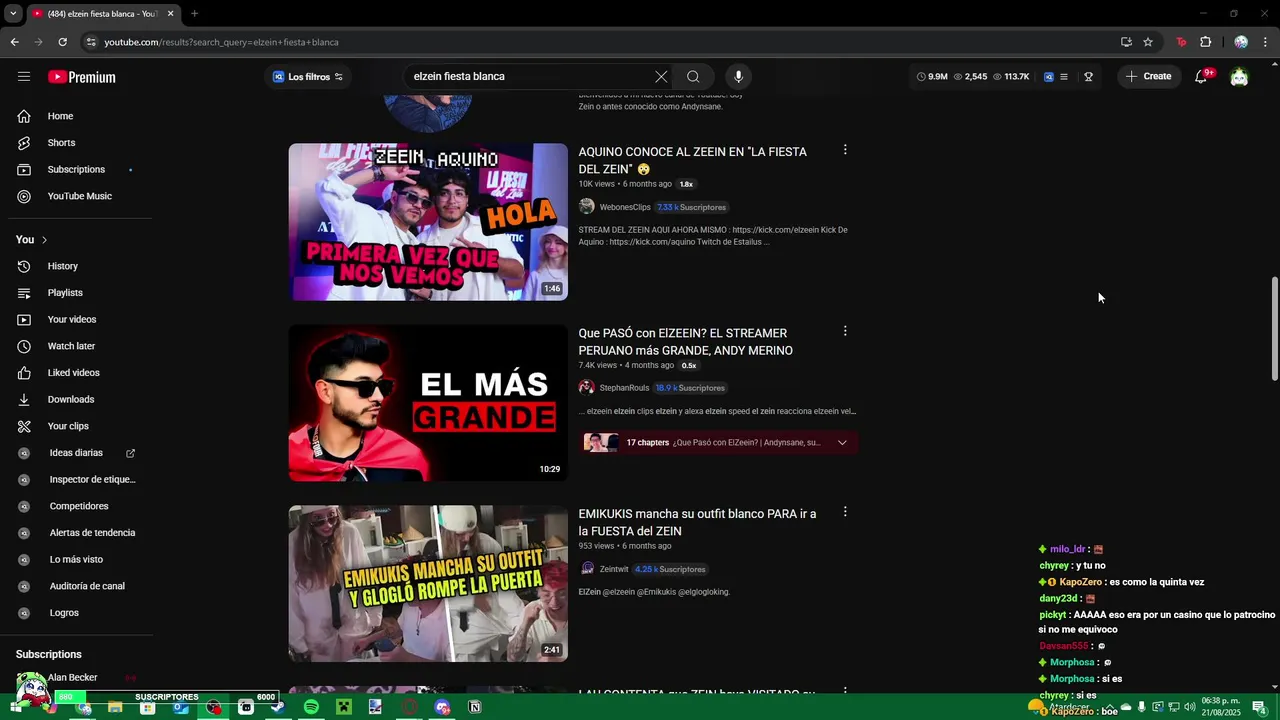Open a new browser tab

(194, 14)
